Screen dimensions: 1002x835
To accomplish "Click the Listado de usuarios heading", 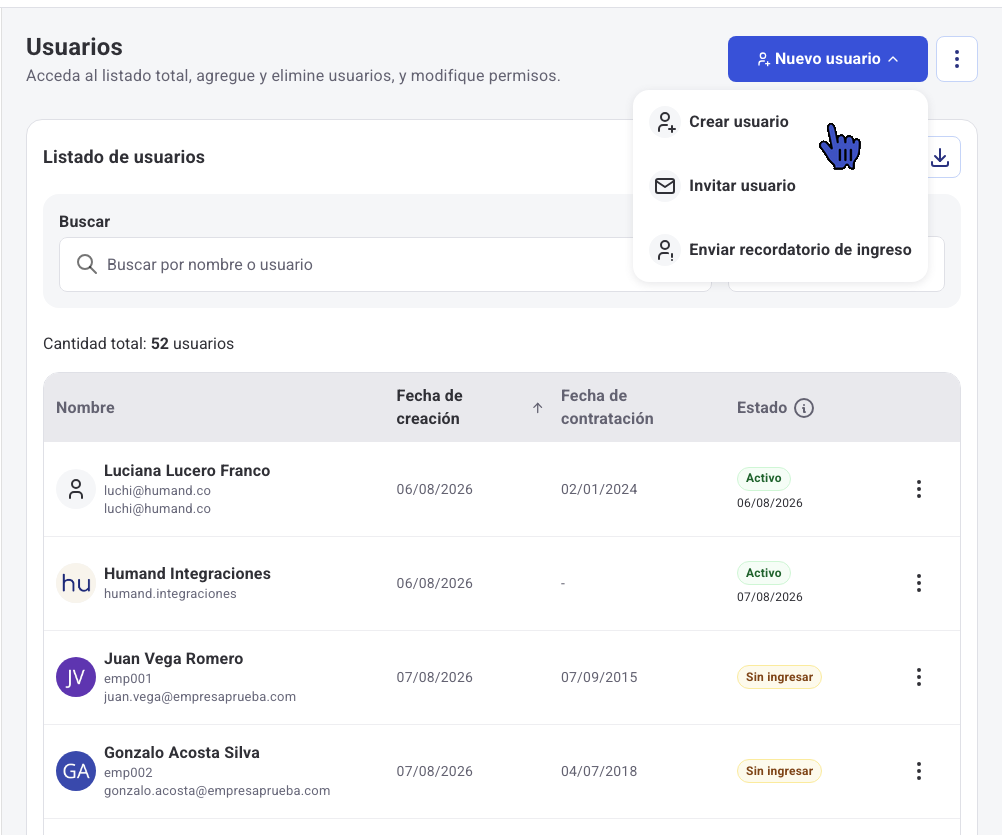I will [x=124, y=157].
